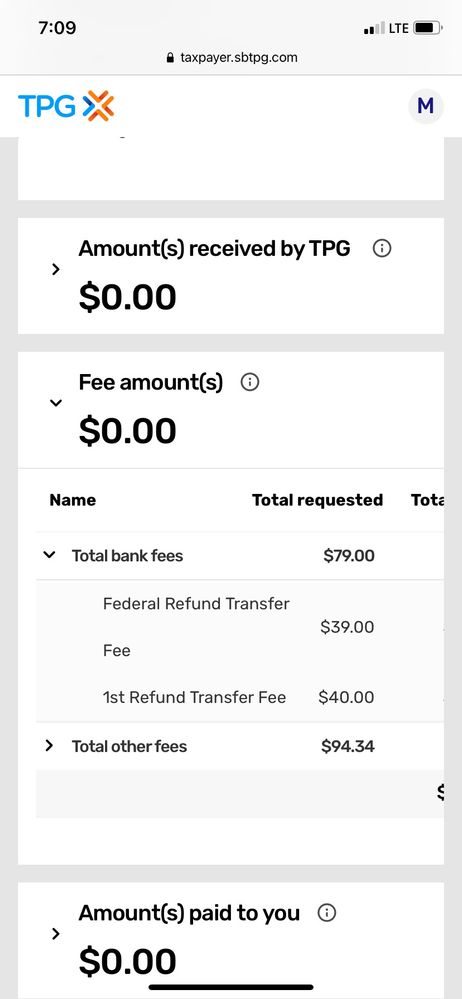The image size is (462, 999).
Task: Show info for Amount(s) received by TPG
Action: tap(381, 248)
